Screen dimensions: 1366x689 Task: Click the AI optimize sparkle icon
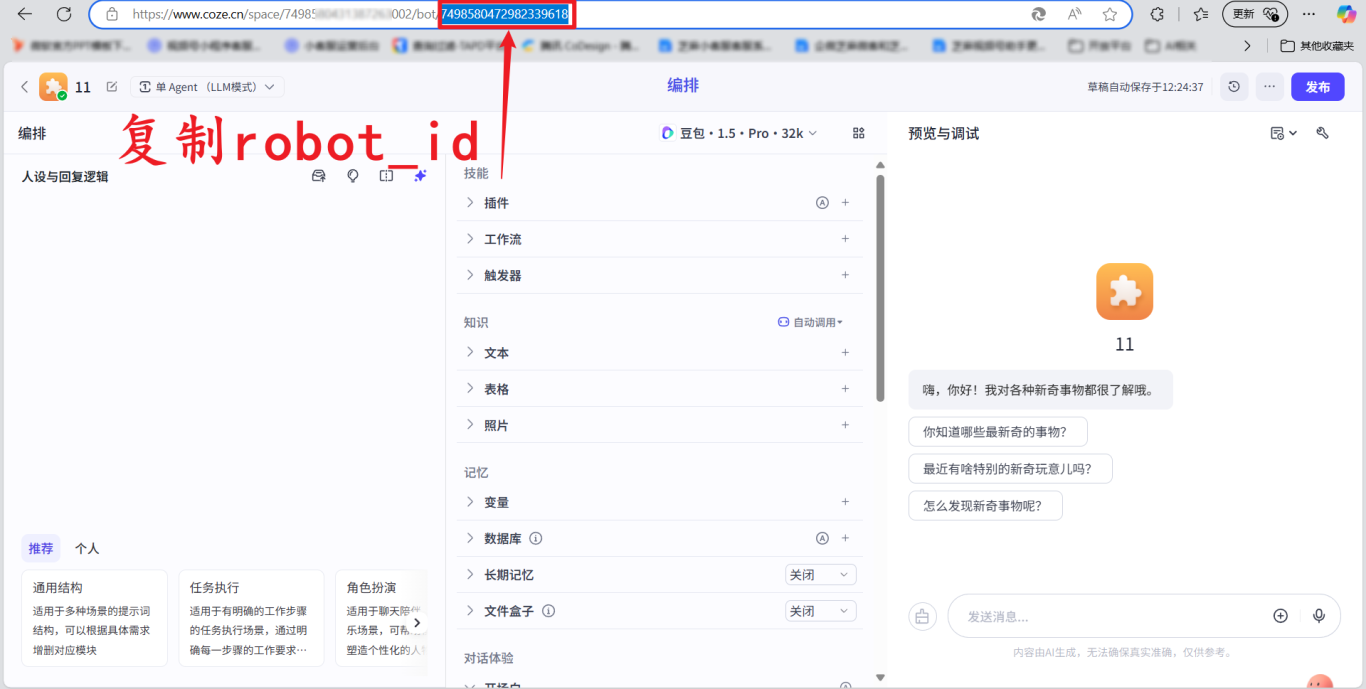tap(420, 176)
